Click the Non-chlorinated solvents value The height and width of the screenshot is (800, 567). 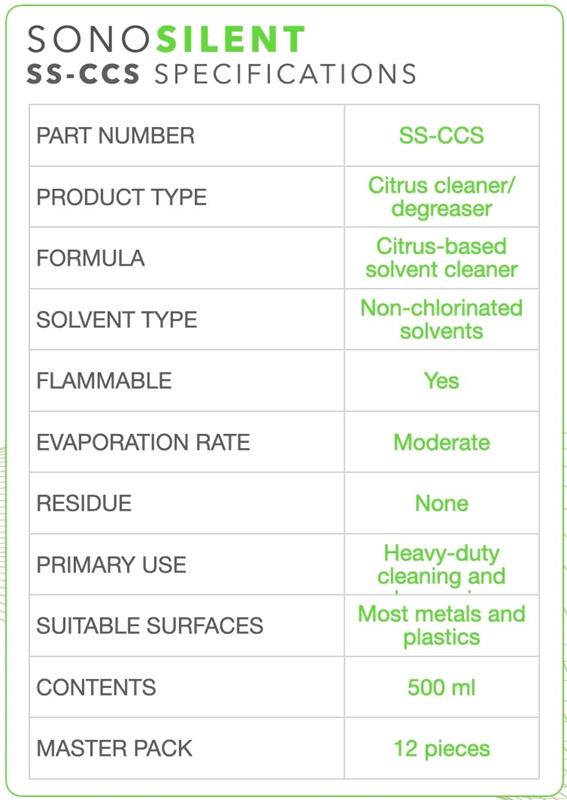click(x=441, y=319)
